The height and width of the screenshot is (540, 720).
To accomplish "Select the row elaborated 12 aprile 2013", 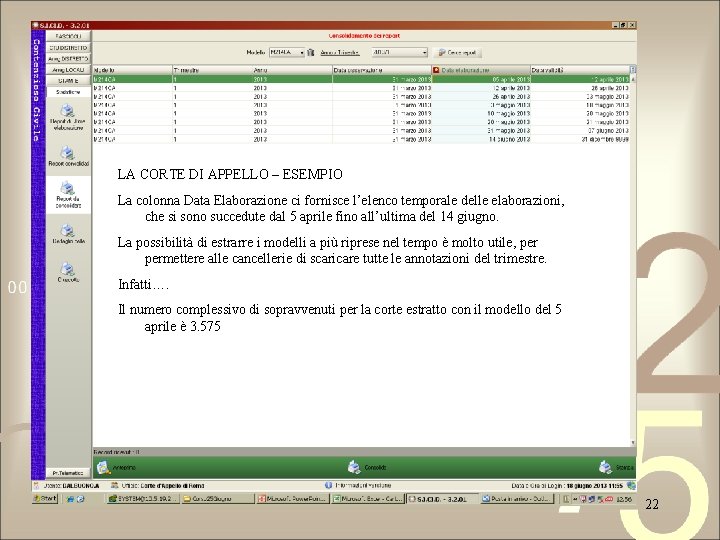I will pyautogui.click(x=361, y=88).
